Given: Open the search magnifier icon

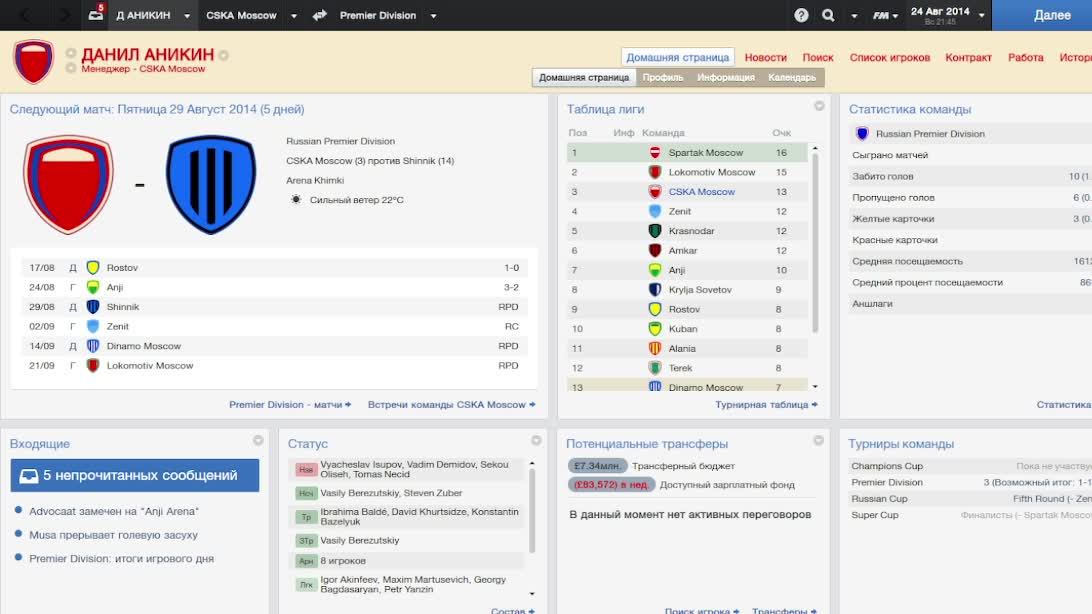Looking at the screenshot, I should tap(828, 15).
